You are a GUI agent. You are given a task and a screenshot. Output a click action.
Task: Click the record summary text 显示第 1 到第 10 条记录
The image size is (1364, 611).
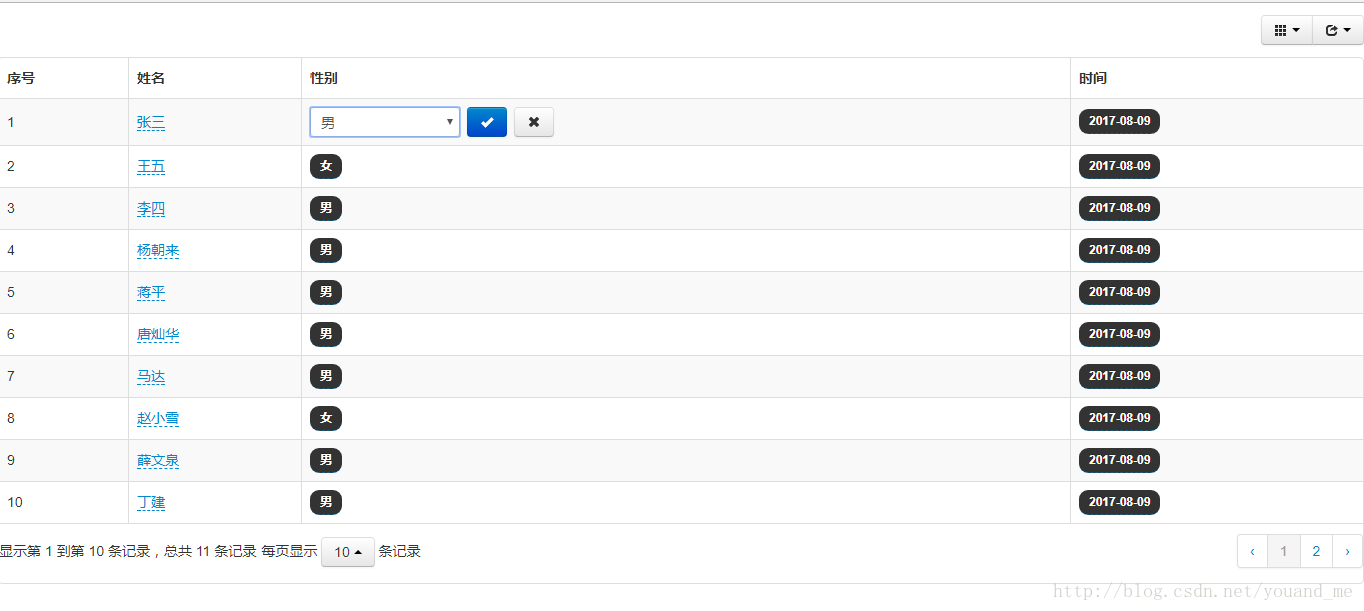click(75, 552)
